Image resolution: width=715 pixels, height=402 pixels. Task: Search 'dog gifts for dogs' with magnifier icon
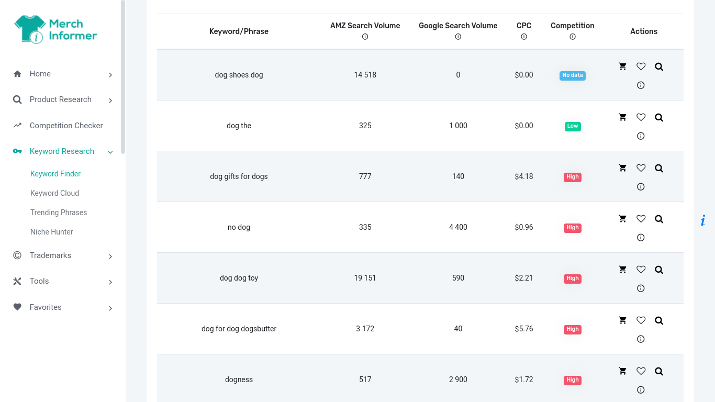[659, 168]
